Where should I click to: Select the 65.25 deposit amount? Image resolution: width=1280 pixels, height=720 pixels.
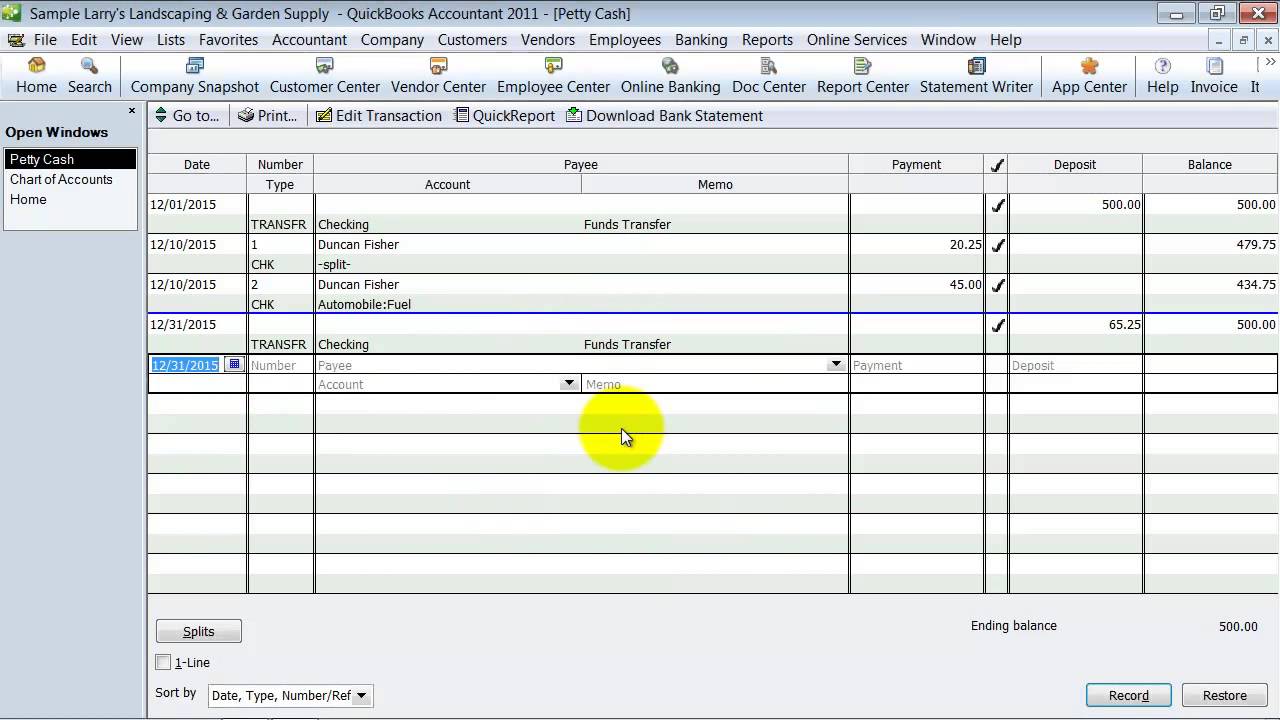pyautogui.click(x=1123, y=325)
